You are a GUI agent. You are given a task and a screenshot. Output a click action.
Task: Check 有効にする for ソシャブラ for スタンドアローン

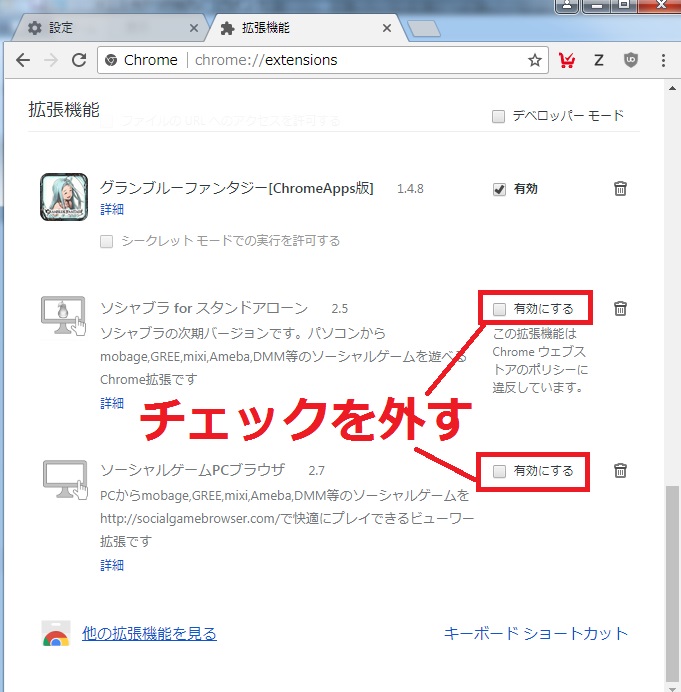pos(500,308)
